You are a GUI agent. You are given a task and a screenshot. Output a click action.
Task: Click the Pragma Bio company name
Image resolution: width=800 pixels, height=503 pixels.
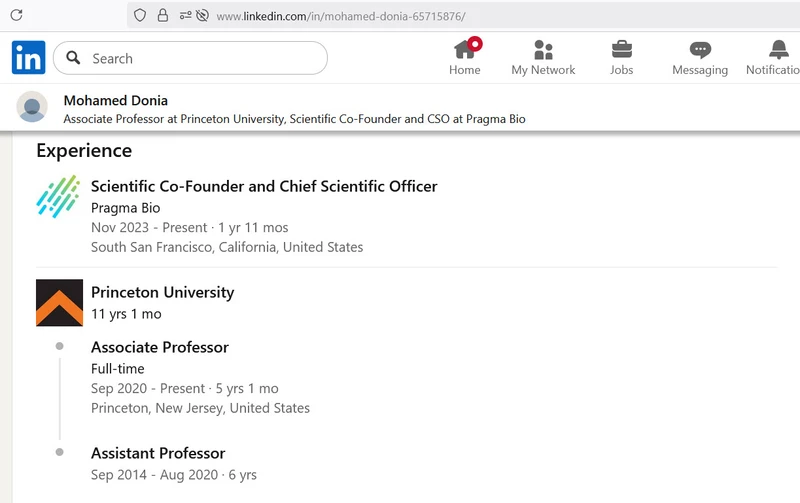click(x=126, y=208)
